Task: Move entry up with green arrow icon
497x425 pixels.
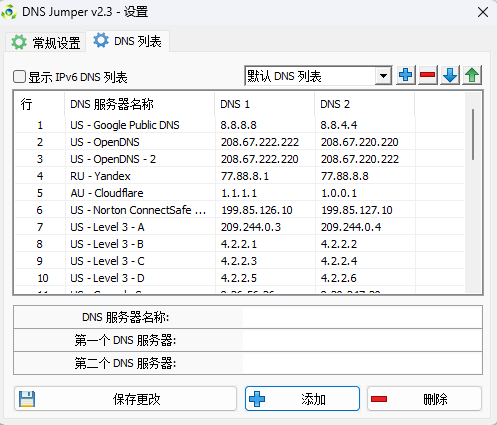Action: [x=472, y=75]
